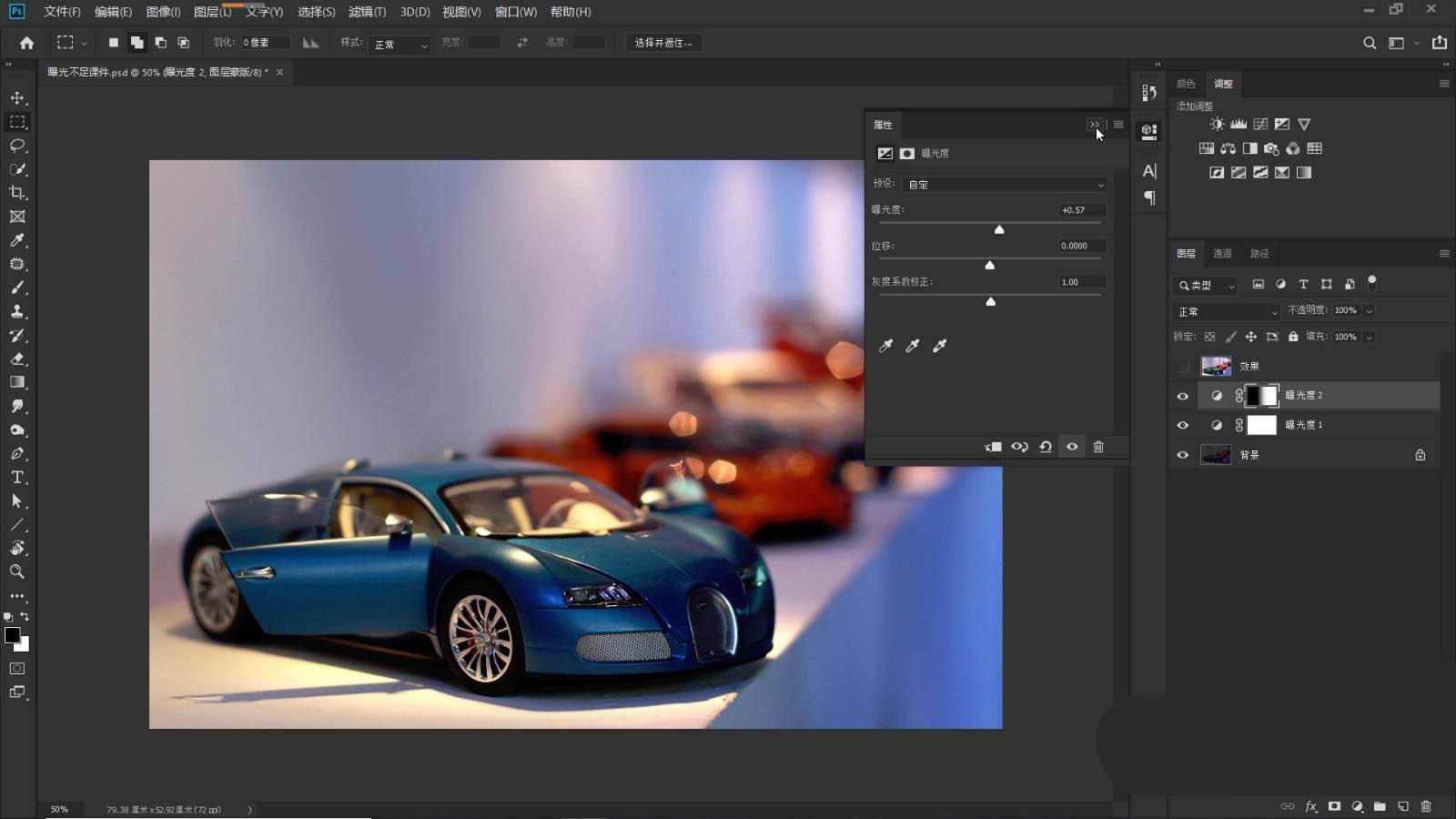Image resolution: width=1456 pixels, height=819 pixels.
Task: Select the Zoom tool
Action: pos(17,571)
